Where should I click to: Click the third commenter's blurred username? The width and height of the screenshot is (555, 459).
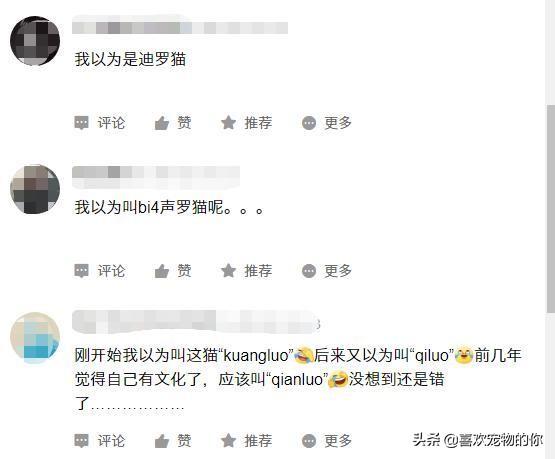(x=196, y=321)
